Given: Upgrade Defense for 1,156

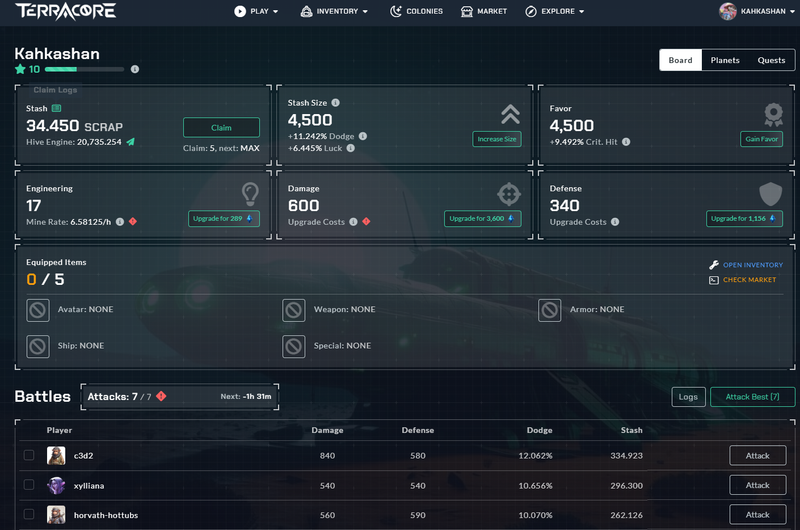Looking at the screenshot, I should tap(744, 218).
